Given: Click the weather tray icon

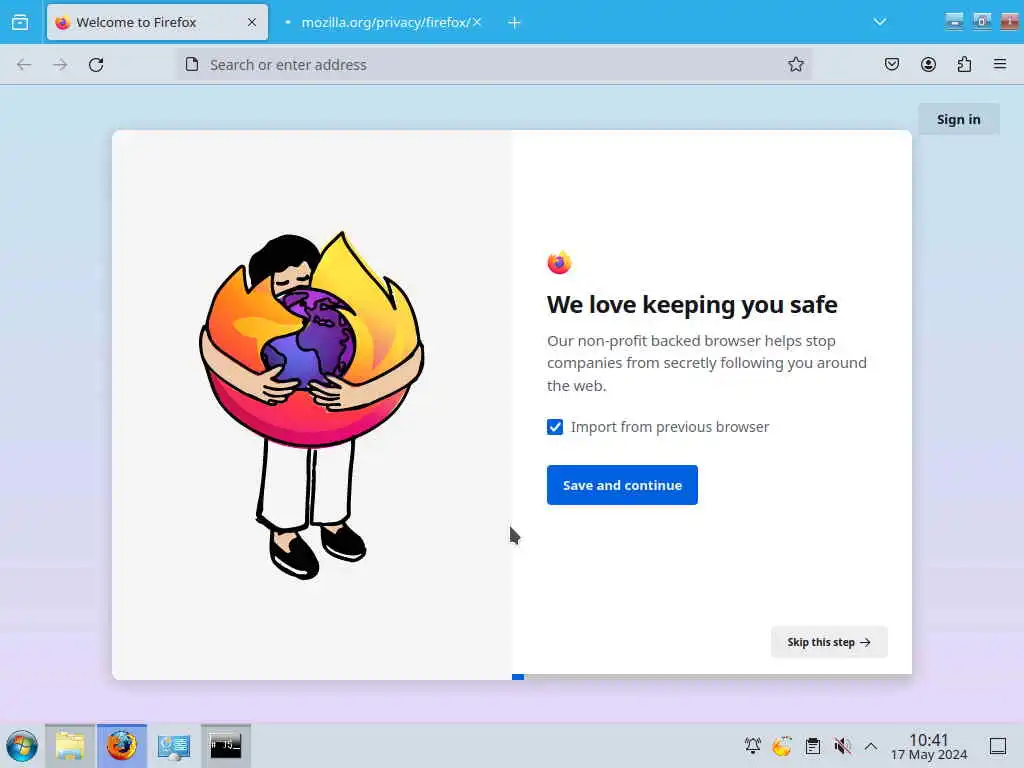Looking at the screenshot, I should pyautogui.click(x=782, y=746).
